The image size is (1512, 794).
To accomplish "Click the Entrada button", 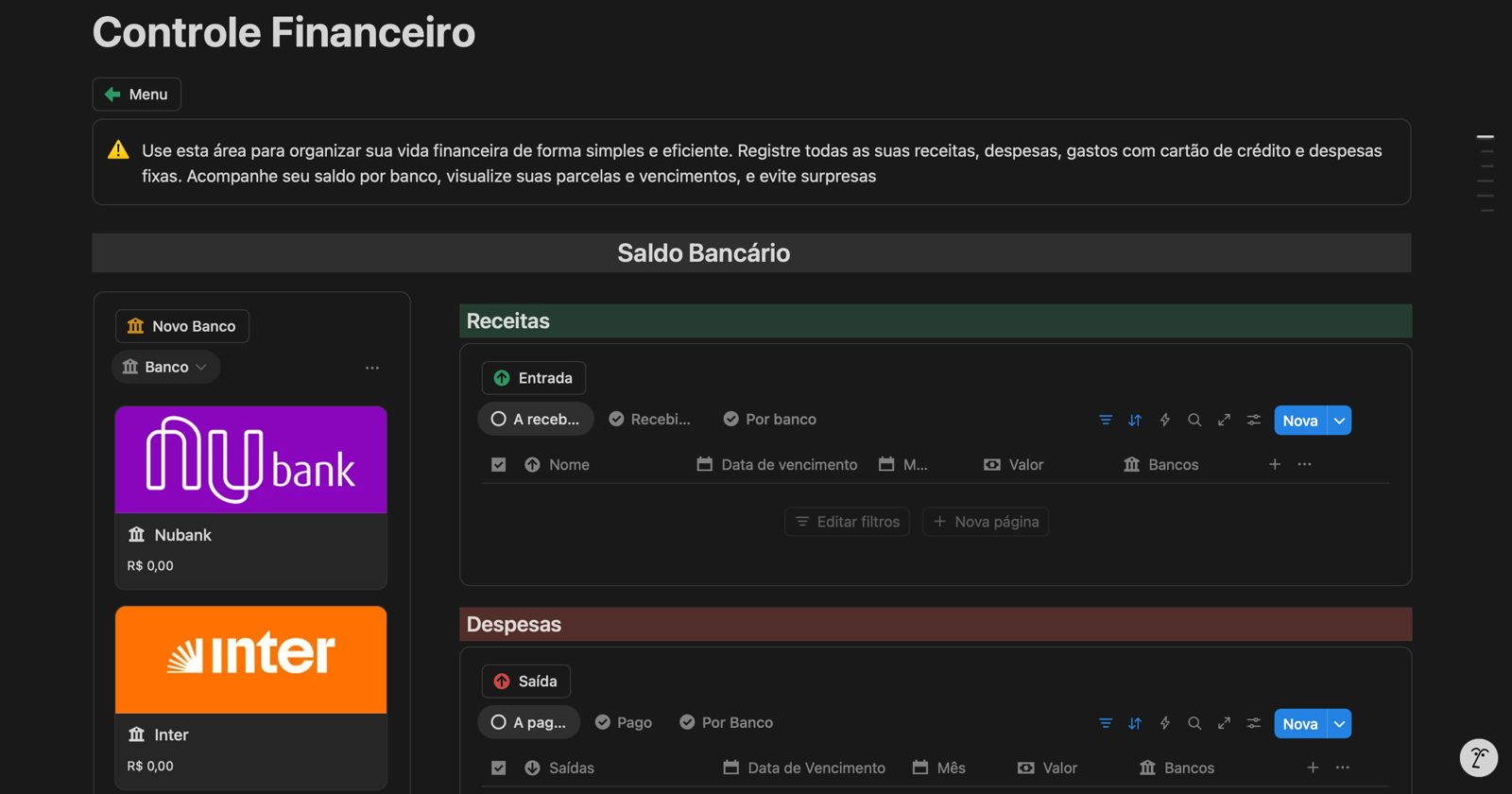I will coord(534,378).
